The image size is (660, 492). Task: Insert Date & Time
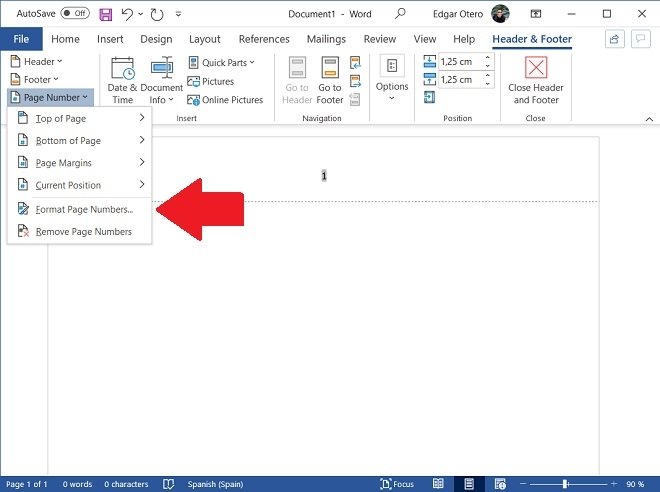pos(122,80)
